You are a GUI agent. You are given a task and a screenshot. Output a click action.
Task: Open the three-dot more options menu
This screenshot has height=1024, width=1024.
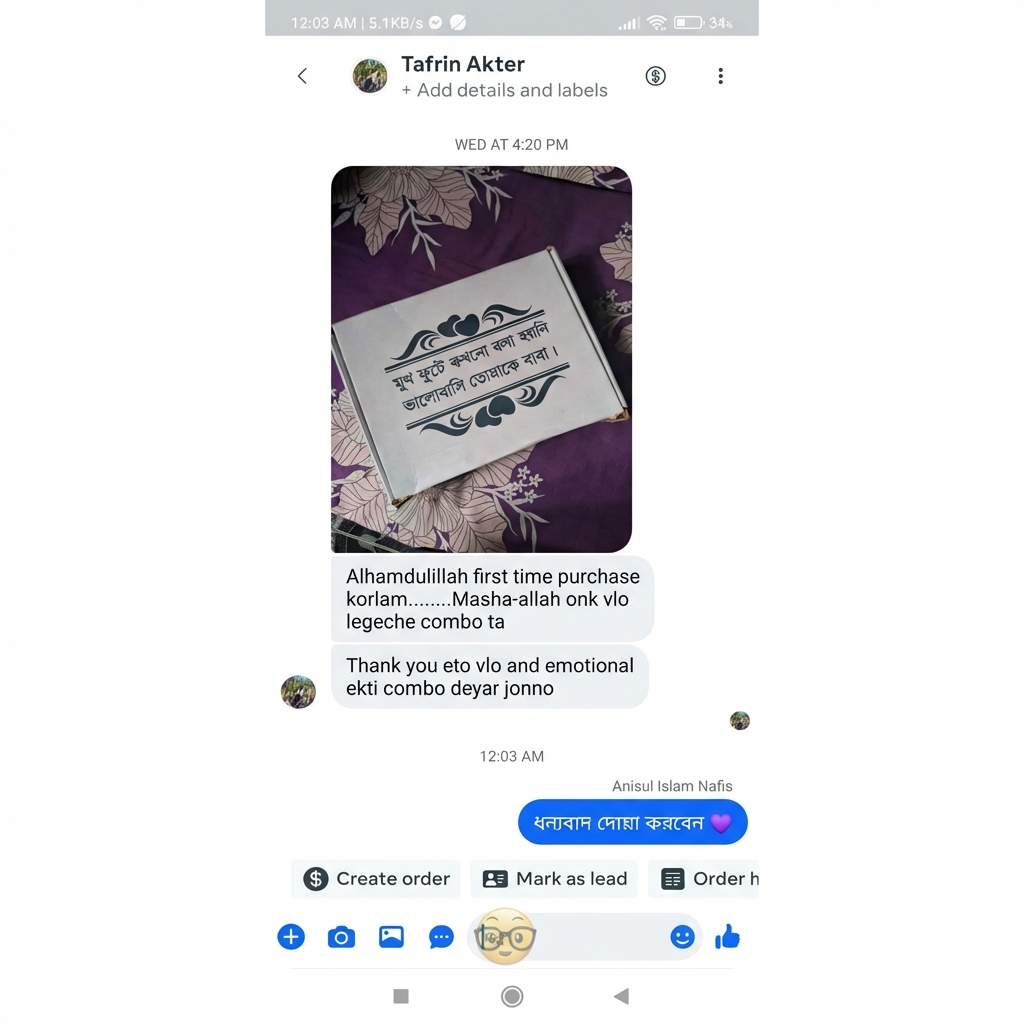tap(720, 76)
